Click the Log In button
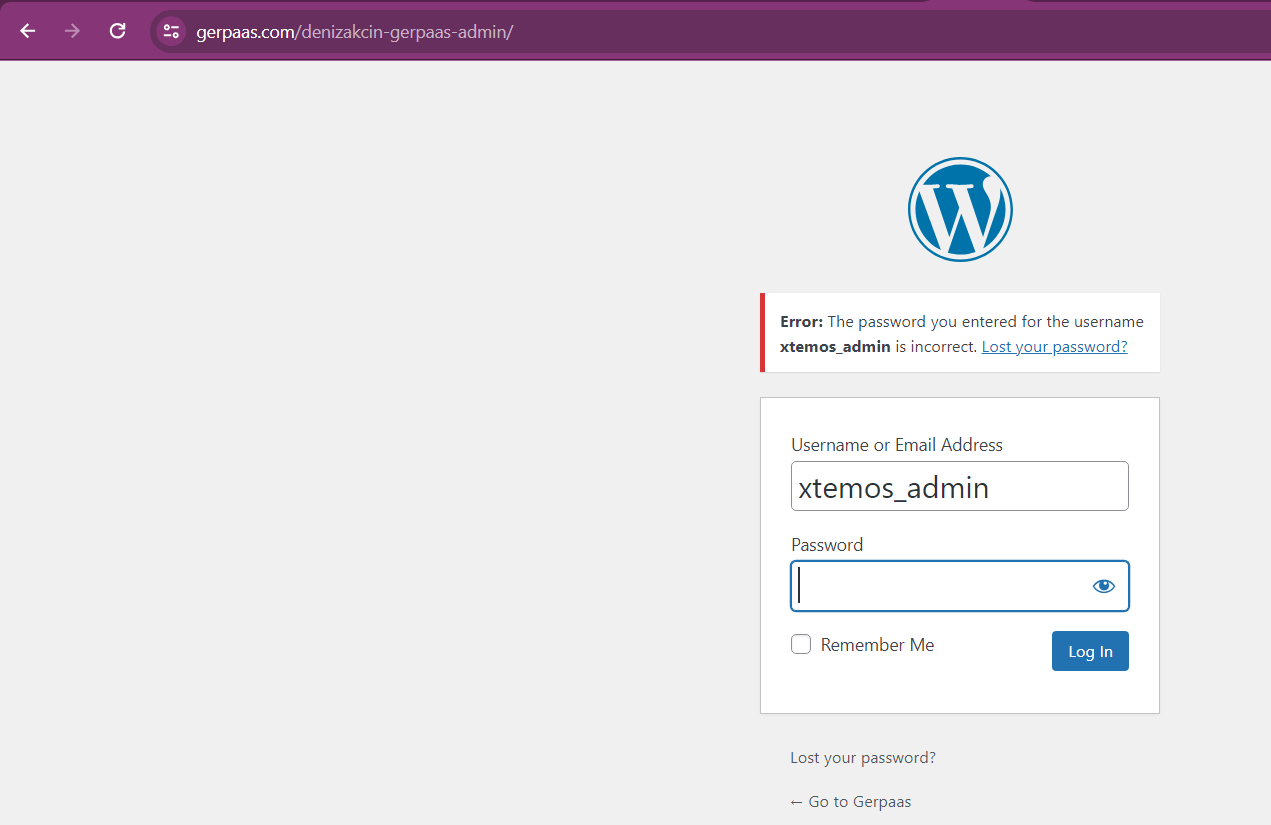This screenshot has height=825, width=1271. (1090, 651)
